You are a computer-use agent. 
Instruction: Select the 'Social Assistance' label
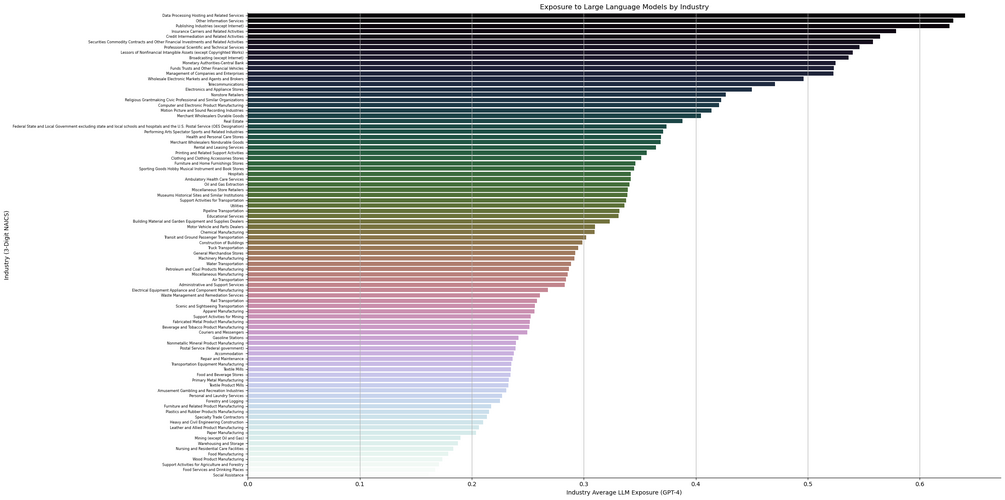[x=229, y=475]
